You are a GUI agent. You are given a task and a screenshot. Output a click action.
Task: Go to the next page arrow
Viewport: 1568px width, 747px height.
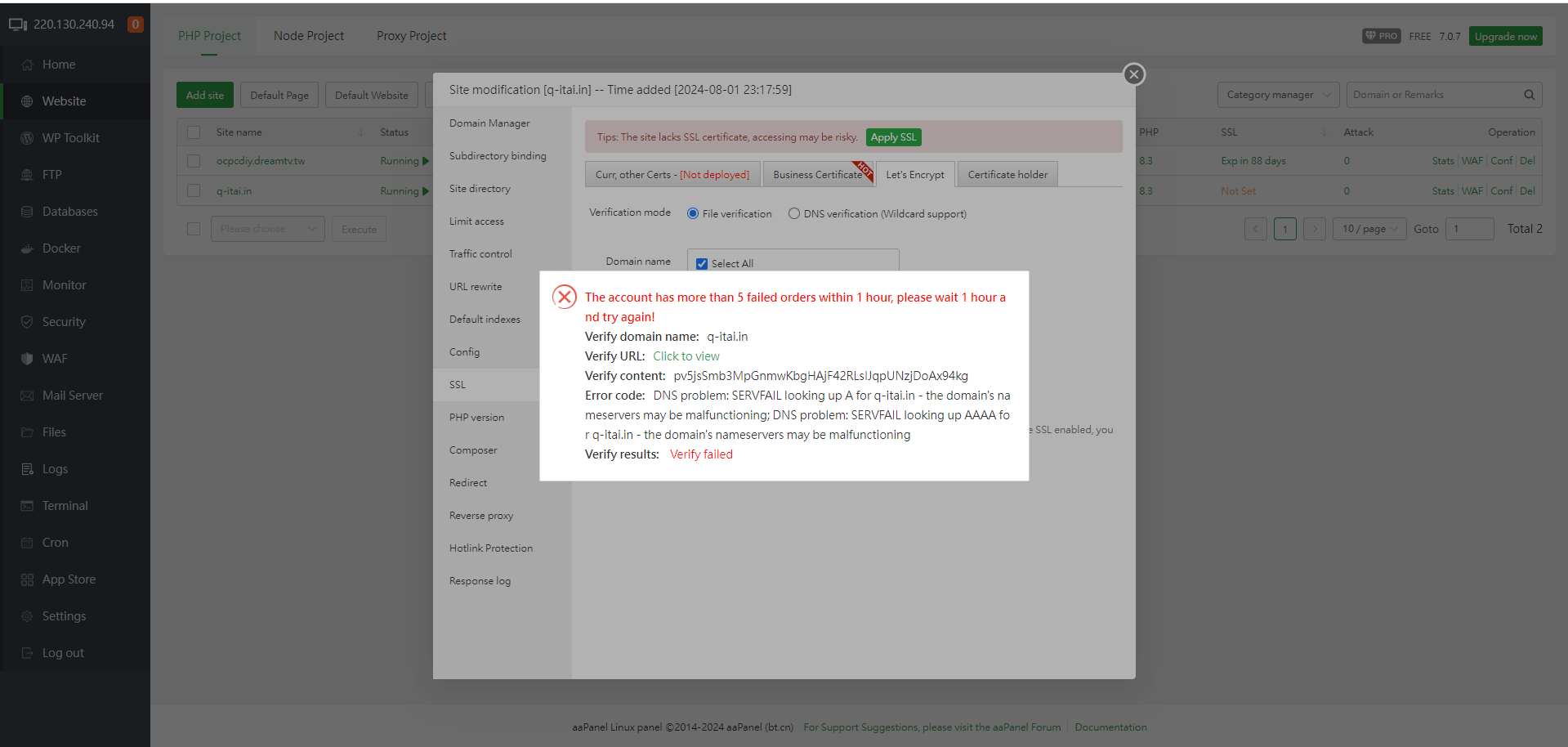1315,229
